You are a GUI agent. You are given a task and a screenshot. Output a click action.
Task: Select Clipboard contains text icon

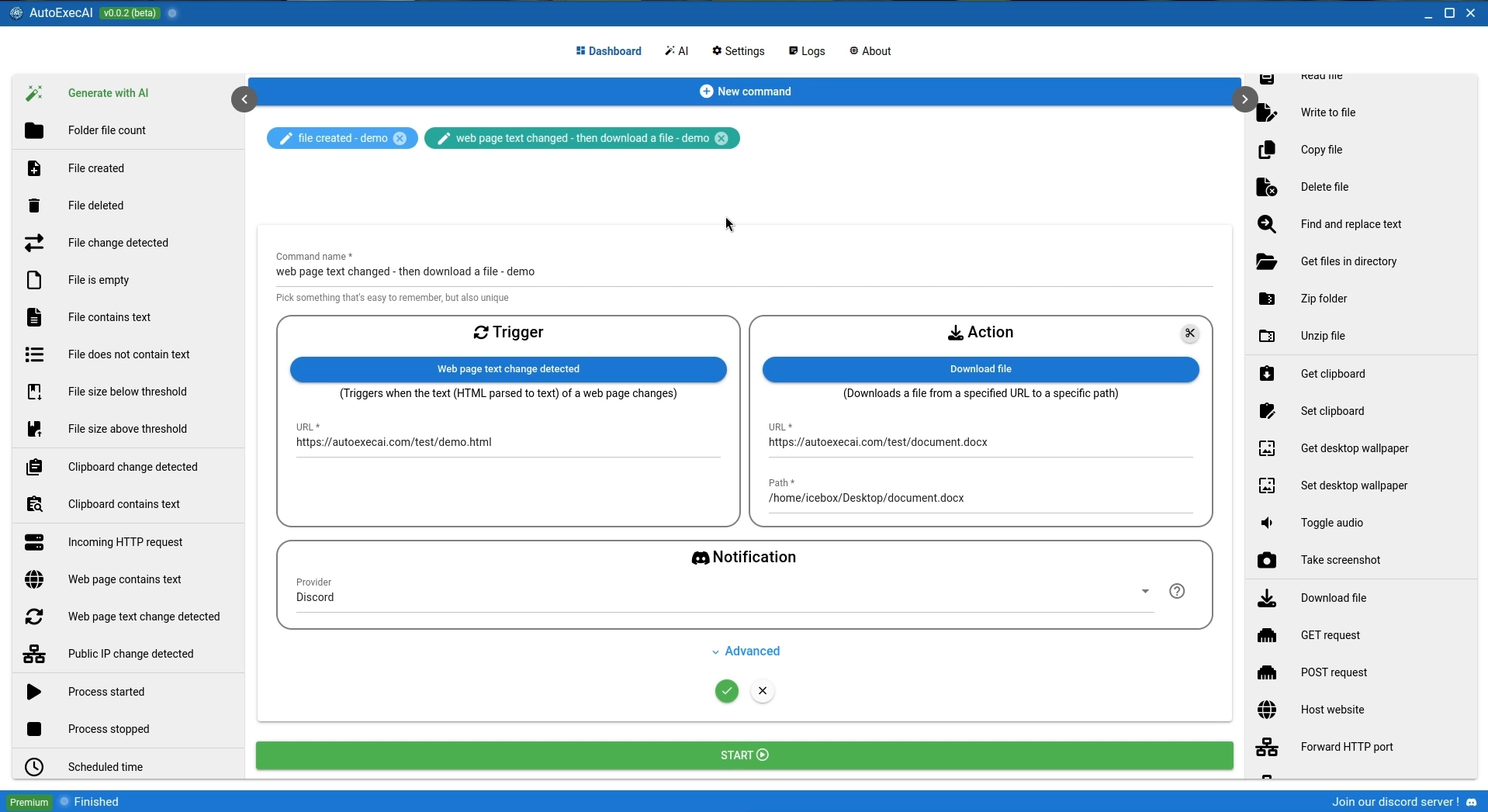click(x=34, y=504)
